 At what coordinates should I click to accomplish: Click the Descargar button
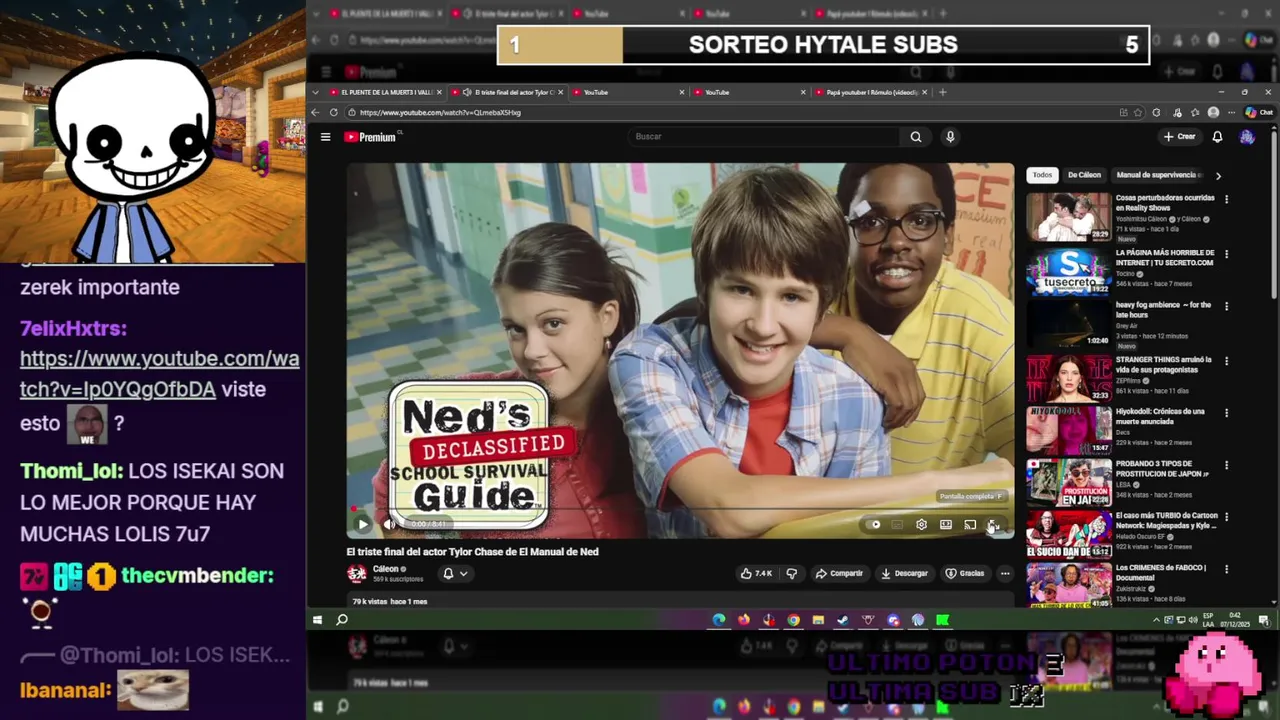(904, 574)
